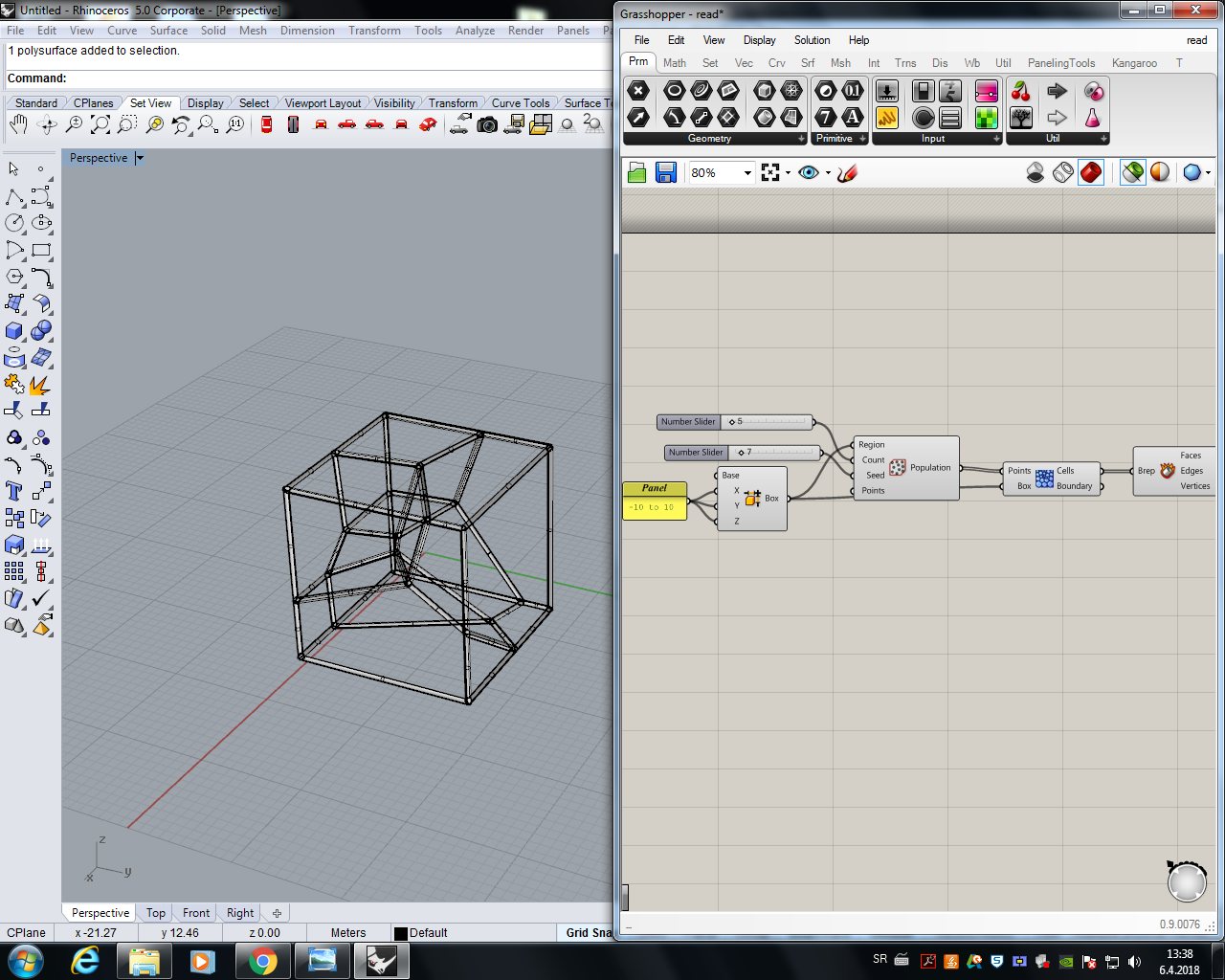Select the Rectangle tool in Rhino sidebar
This screenshot has height=980, width=1225.
click(41, 250)
